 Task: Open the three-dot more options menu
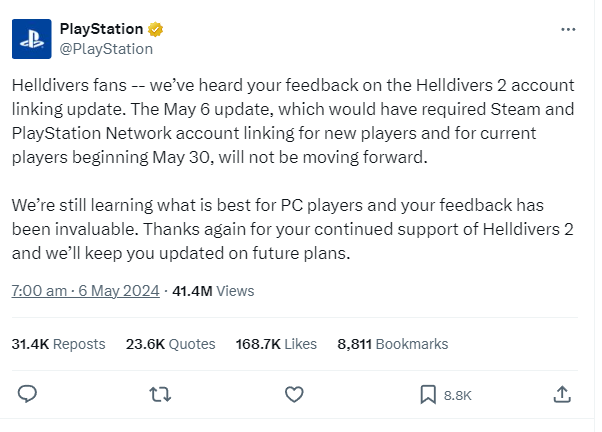(x=568, y=30)
